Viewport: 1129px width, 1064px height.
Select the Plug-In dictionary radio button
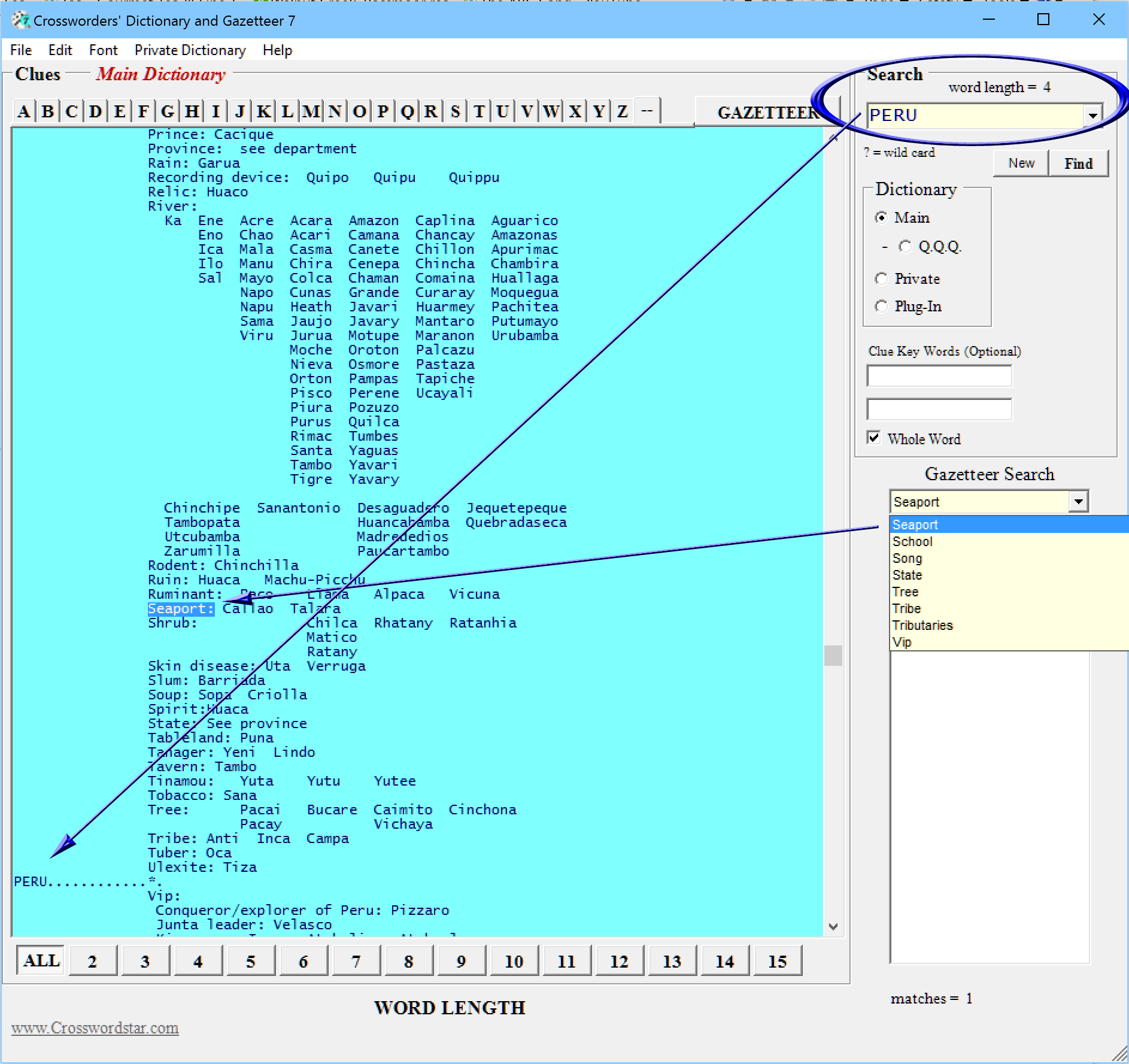[x=881, y=307]
